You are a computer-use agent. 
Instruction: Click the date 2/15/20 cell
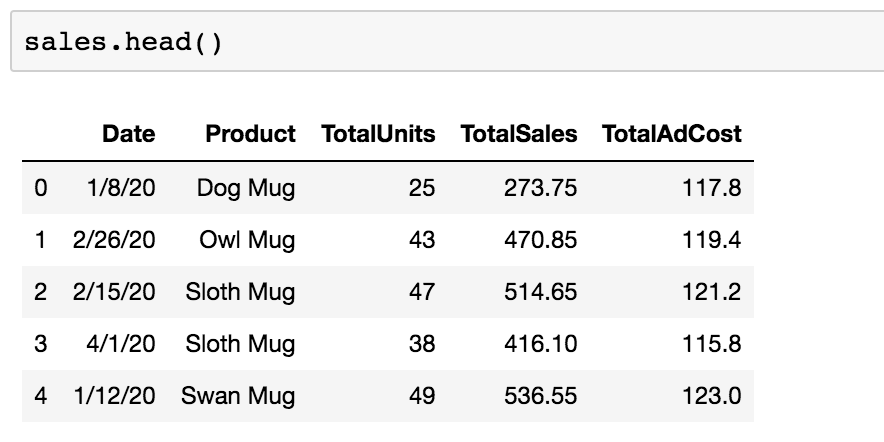115,291
